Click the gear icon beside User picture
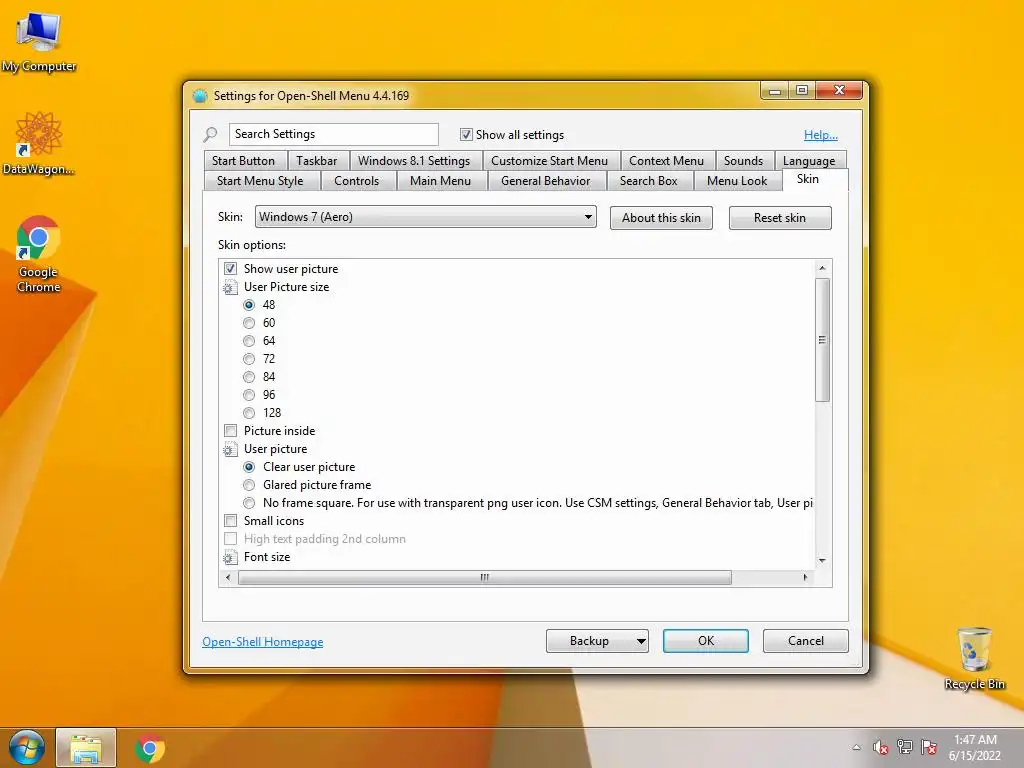1024x768 pixels. click(x=229, y=449)
